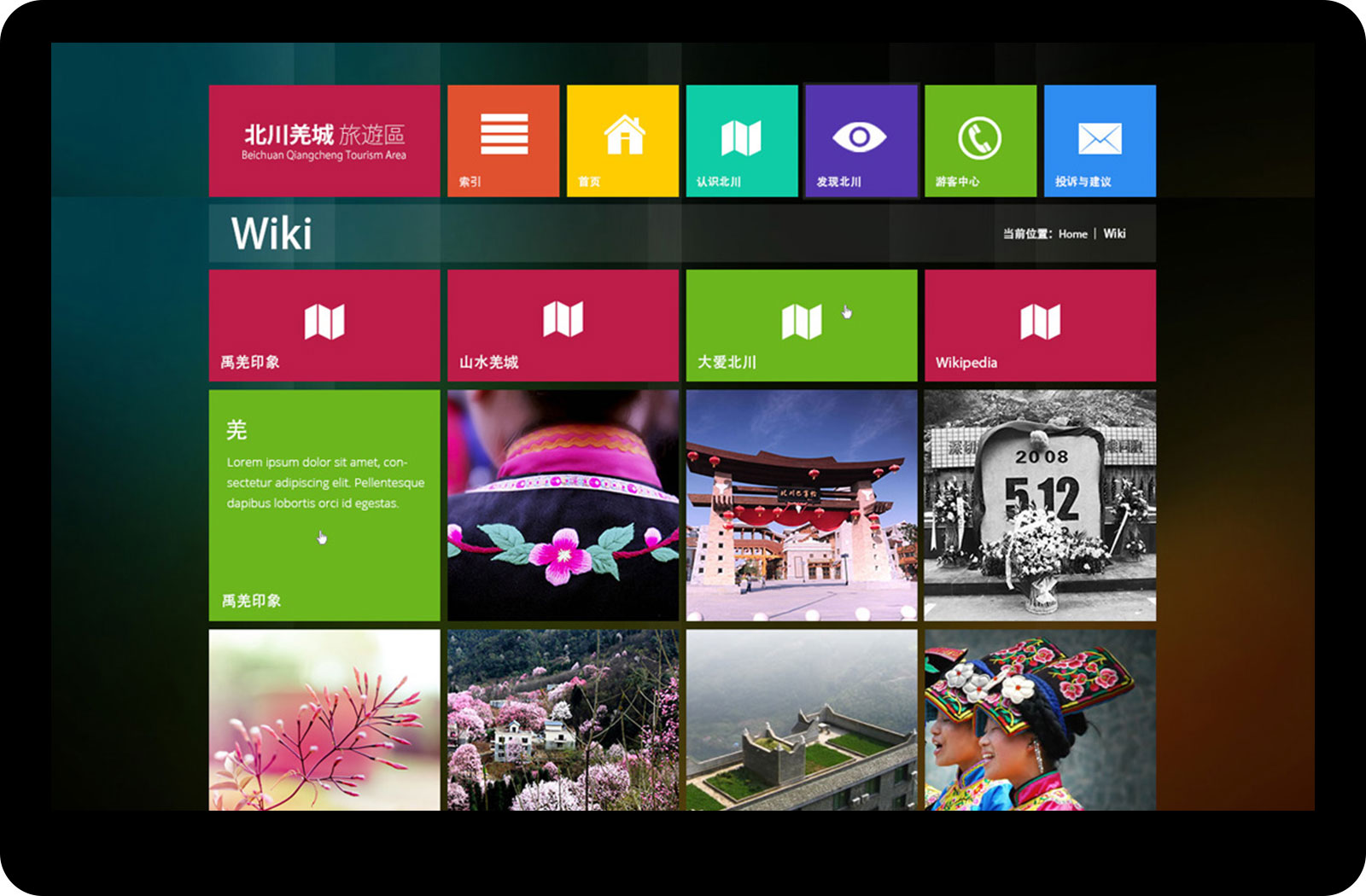Select the map icon on the 山水羌城 tile
This screenshot has height=896, width=1366.
click(x=563, y=319)
